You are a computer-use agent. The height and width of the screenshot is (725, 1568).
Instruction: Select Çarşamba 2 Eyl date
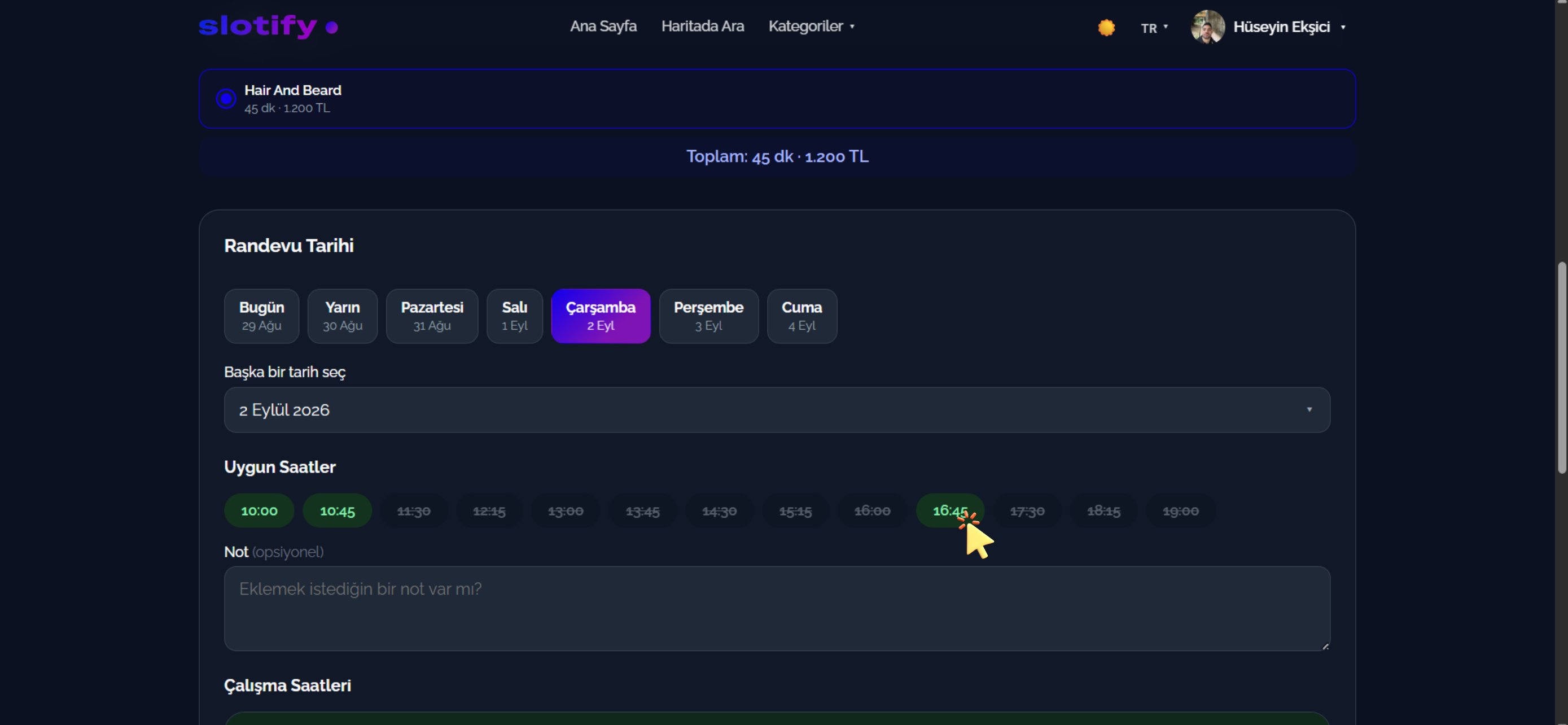[x=601, y=316]
